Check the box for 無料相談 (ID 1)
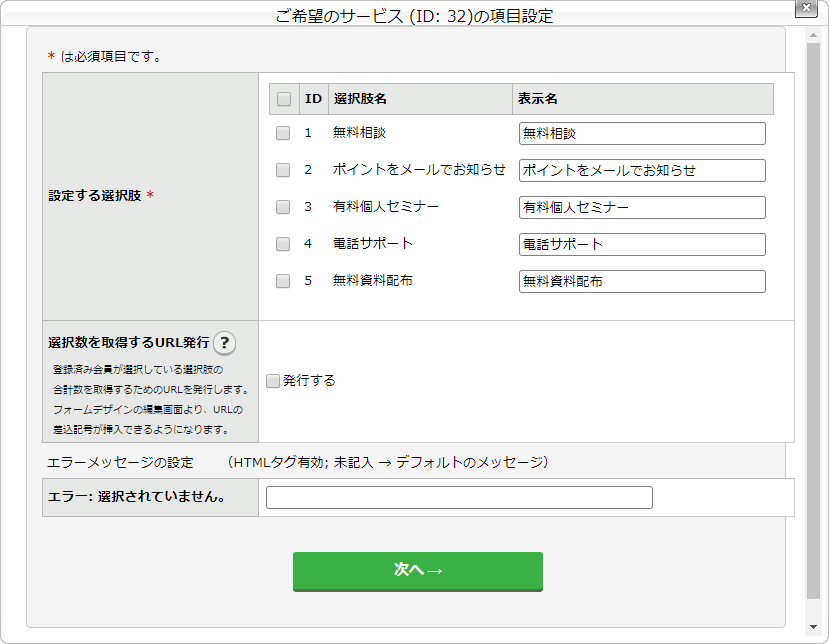829x644 pixels. [283, 133]
